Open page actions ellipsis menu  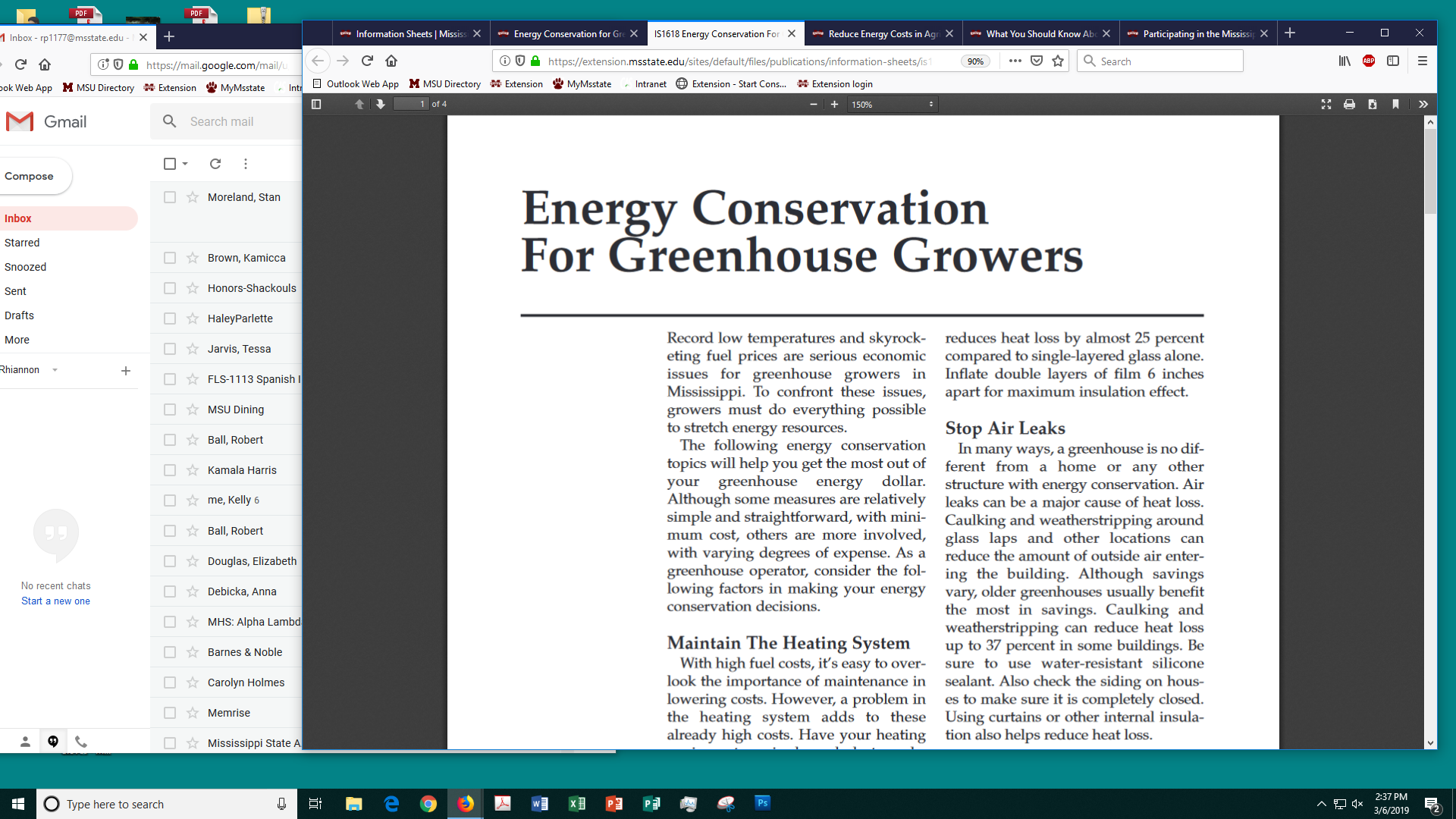click(1015, 61)
